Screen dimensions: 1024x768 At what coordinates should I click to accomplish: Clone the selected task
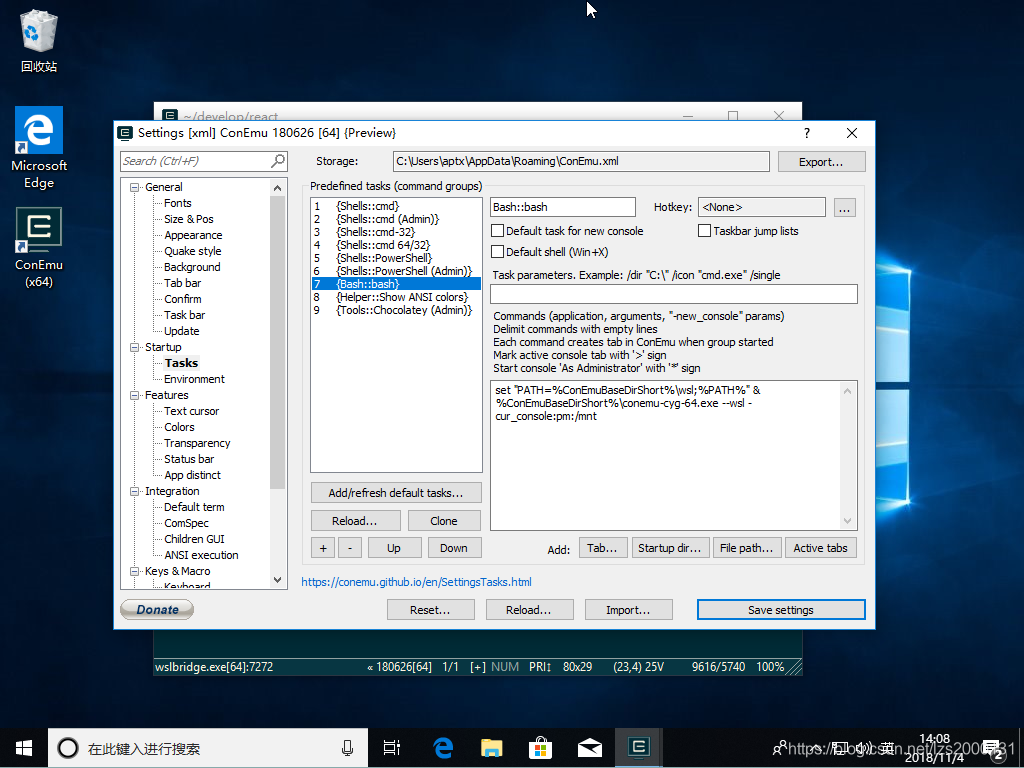tap(444, 521)
